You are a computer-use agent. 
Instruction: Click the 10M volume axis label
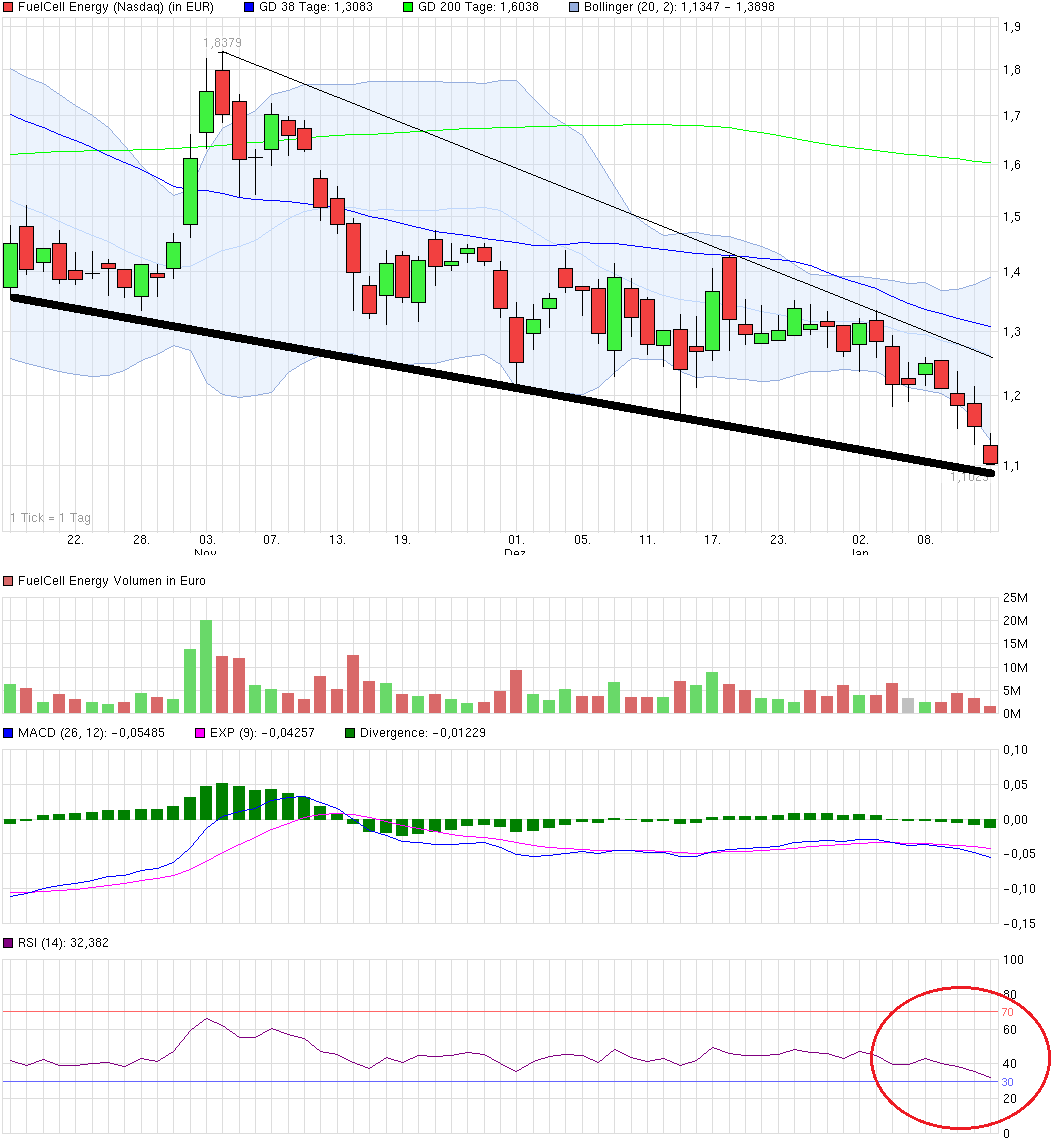click(x=1015, y=668)
